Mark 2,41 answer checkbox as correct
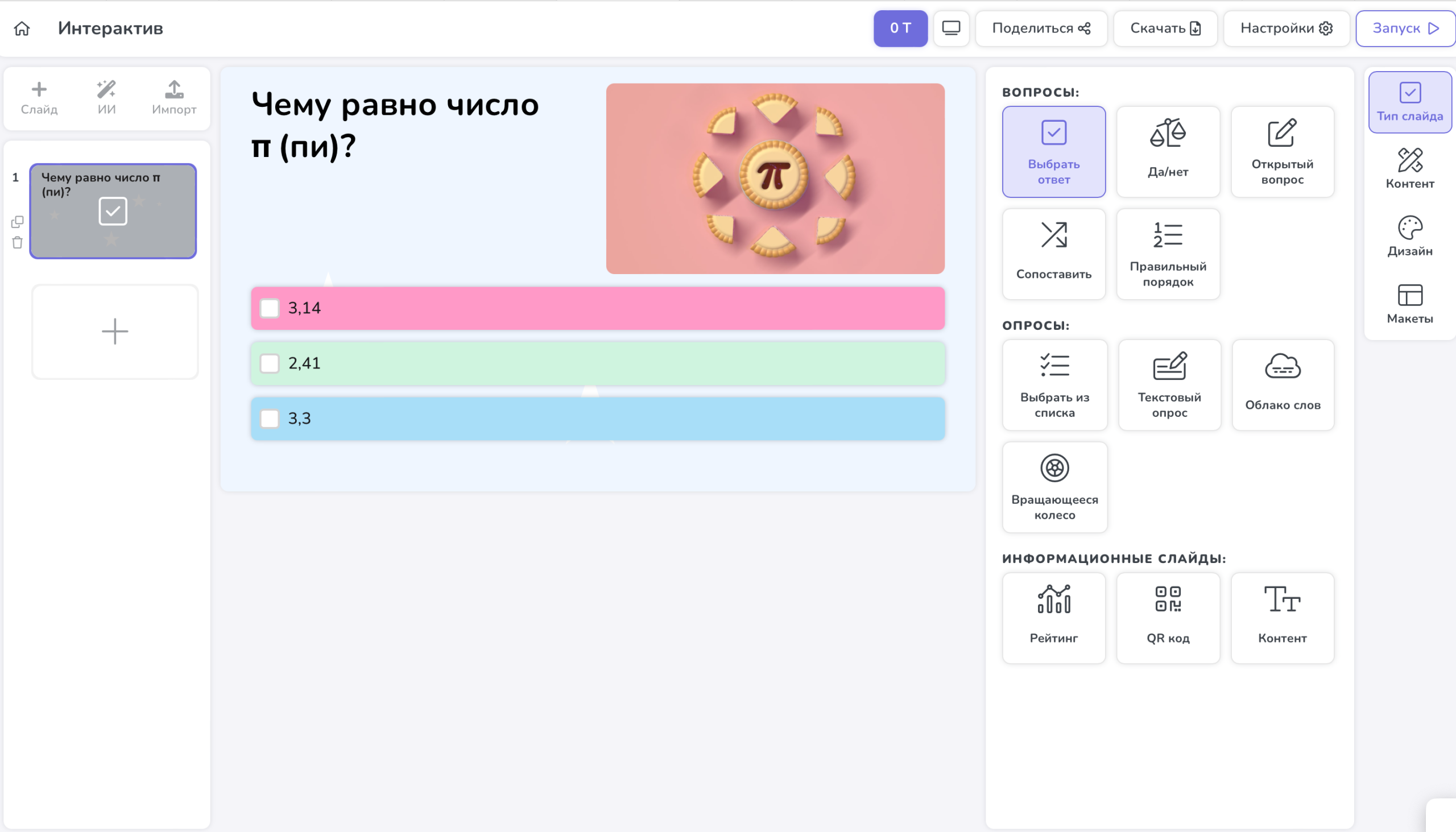This screenshot has width=1456, height=832. (x=270, y=363)
